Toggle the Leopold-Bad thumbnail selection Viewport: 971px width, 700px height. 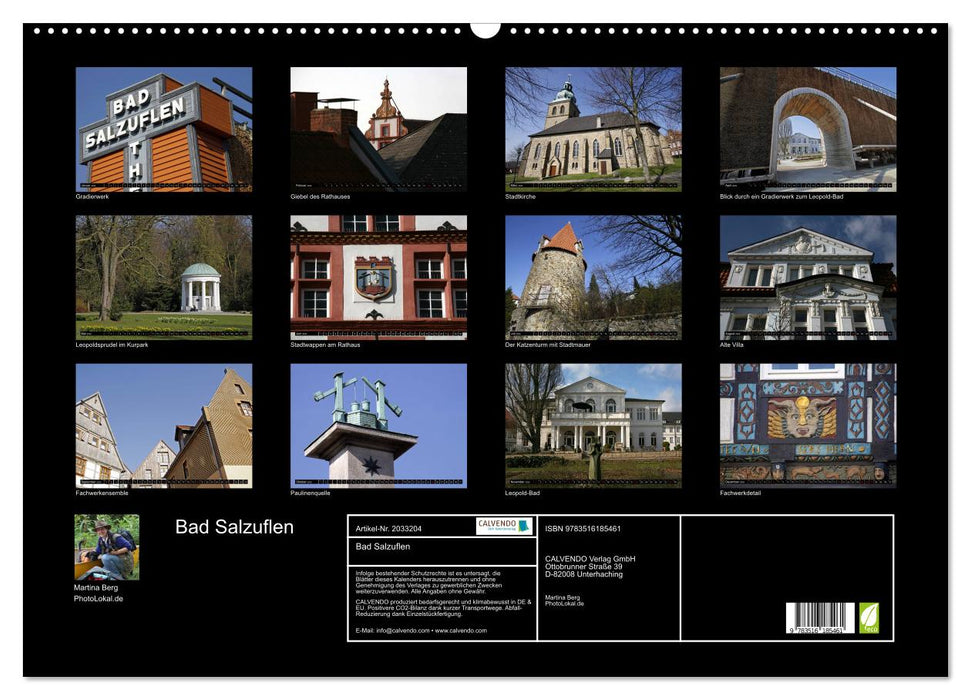(x=595, y=430)
